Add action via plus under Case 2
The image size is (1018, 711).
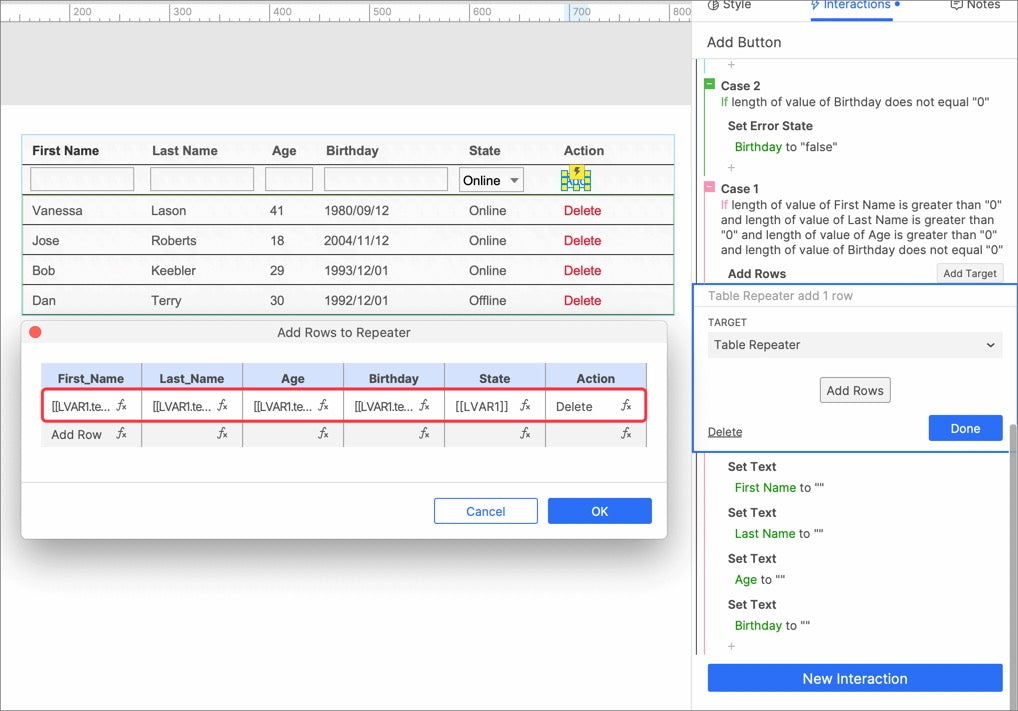(x=731, y=168)
